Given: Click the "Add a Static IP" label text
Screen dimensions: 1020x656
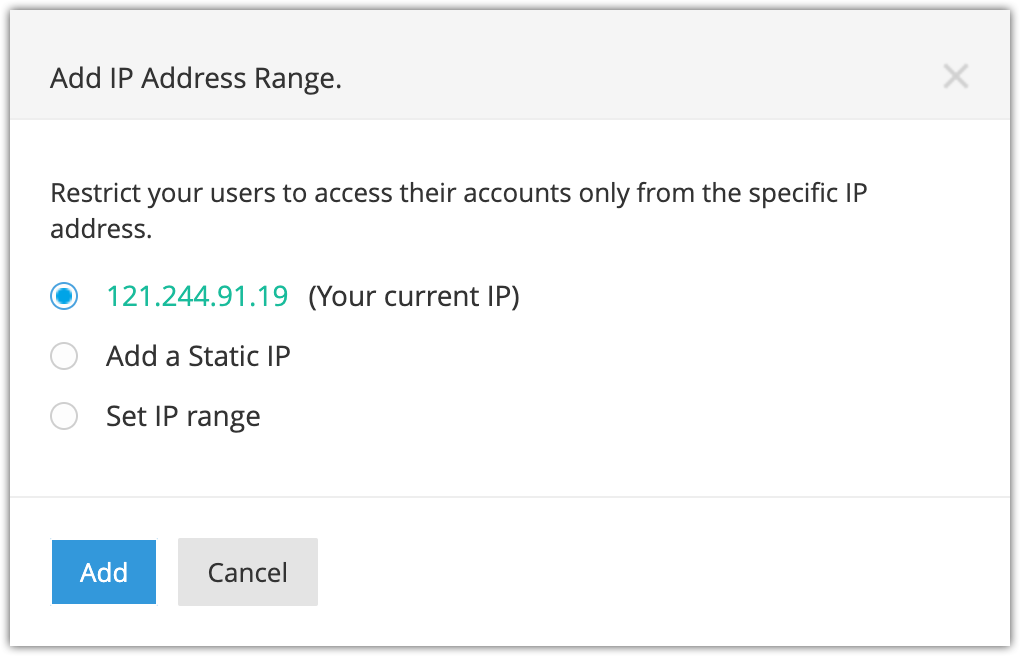Looking at the screenshot, I should click(198, 356).
